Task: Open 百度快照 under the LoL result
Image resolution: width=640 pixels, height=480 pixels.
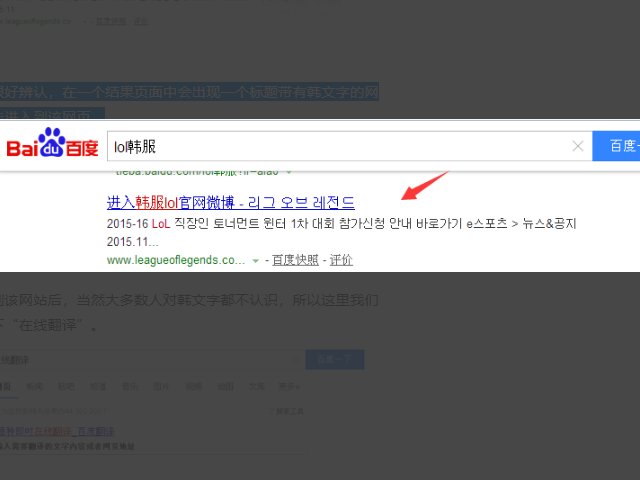Action: [296, 260]
